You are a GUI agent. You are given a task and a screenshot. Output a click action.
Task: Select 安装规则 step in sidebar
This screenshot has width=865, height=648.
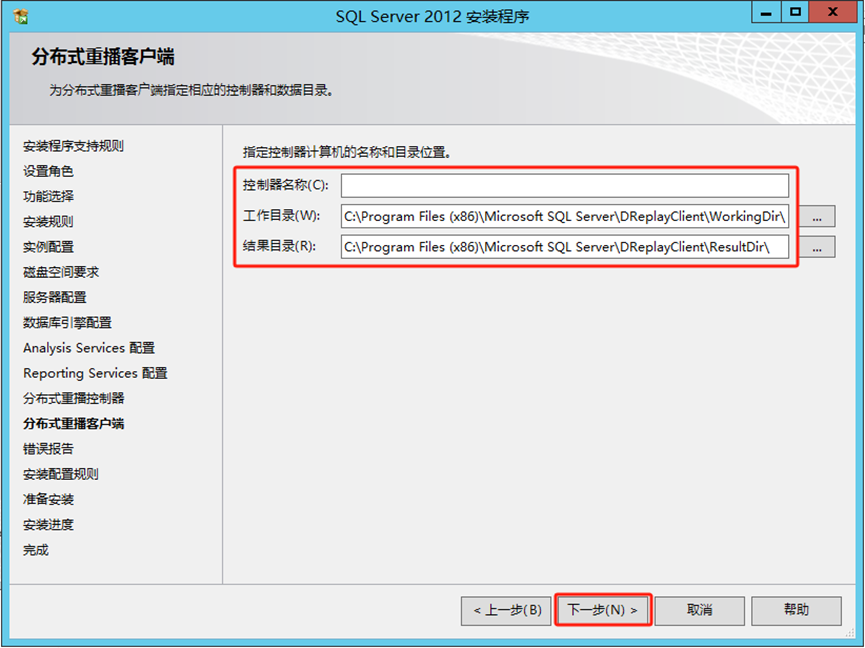pyautogui.click(x=48, y=222)
